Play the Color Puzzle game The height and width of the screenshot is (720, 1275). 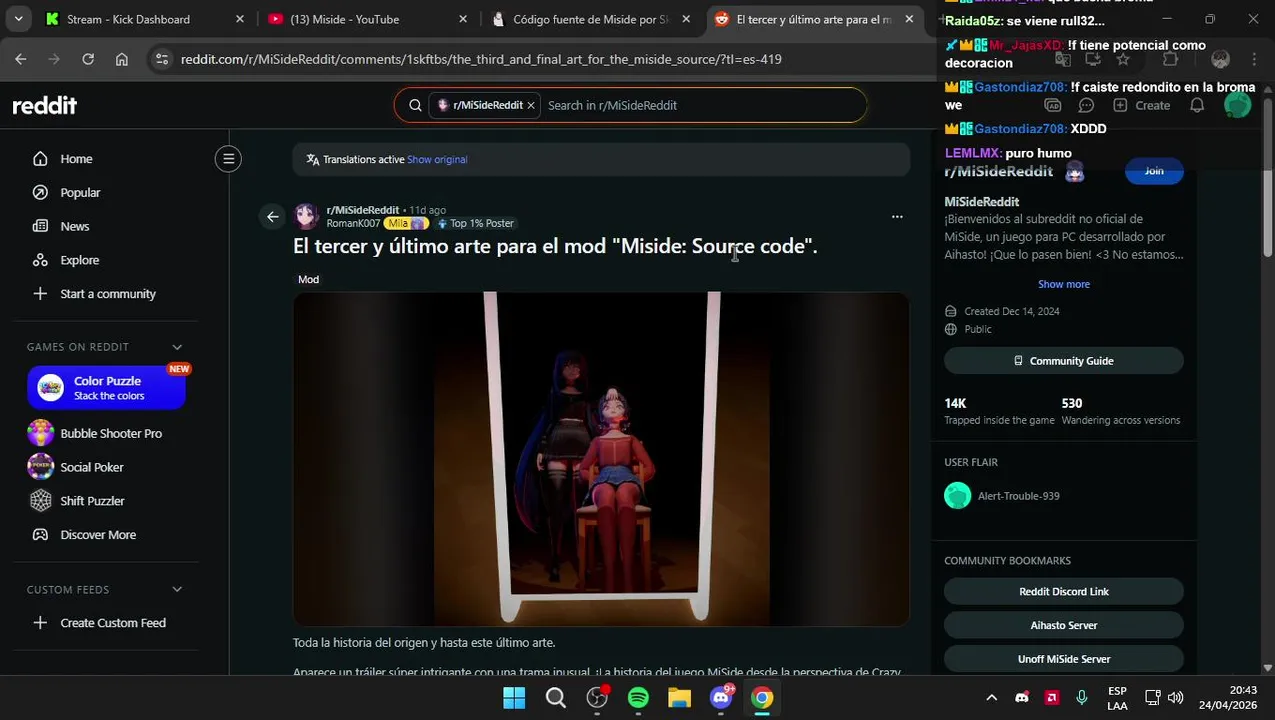pyautogui.click(x=106, y=388)
